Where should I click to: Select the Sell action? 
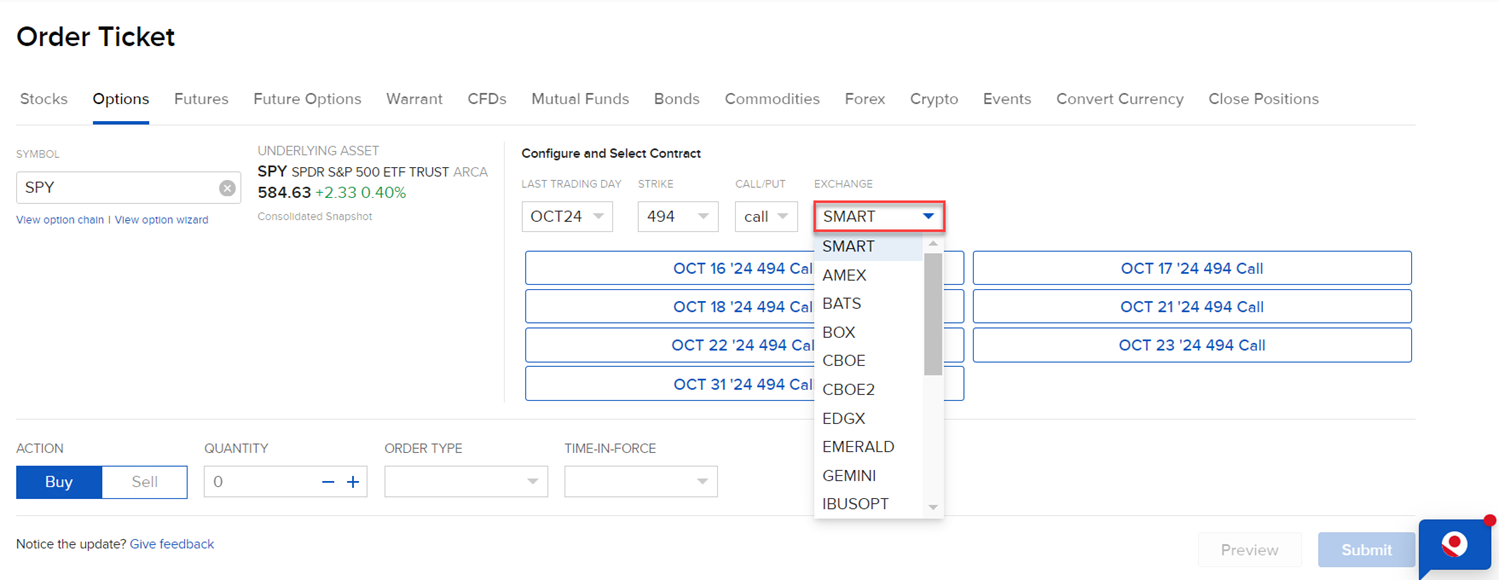click(x=144, y=481)
